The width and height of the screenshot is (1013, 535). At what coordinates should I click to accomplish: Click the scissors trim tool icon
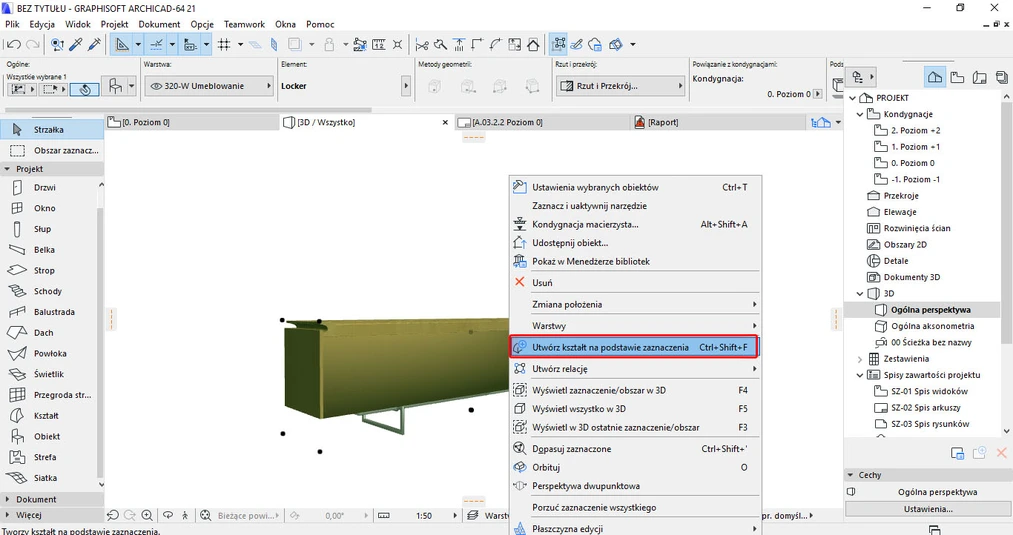click(422, 45)
